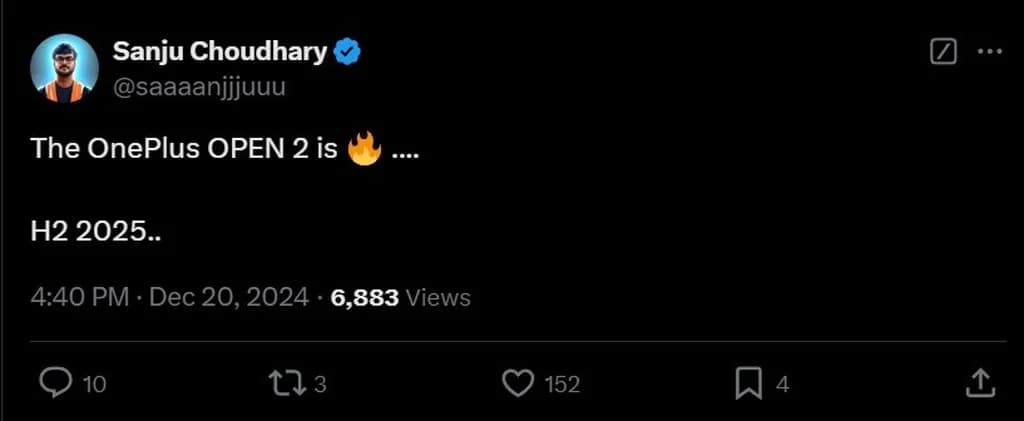Click the 152 likes count
Viewport: 1024px width, 421px height.
[x=562, y=383]
